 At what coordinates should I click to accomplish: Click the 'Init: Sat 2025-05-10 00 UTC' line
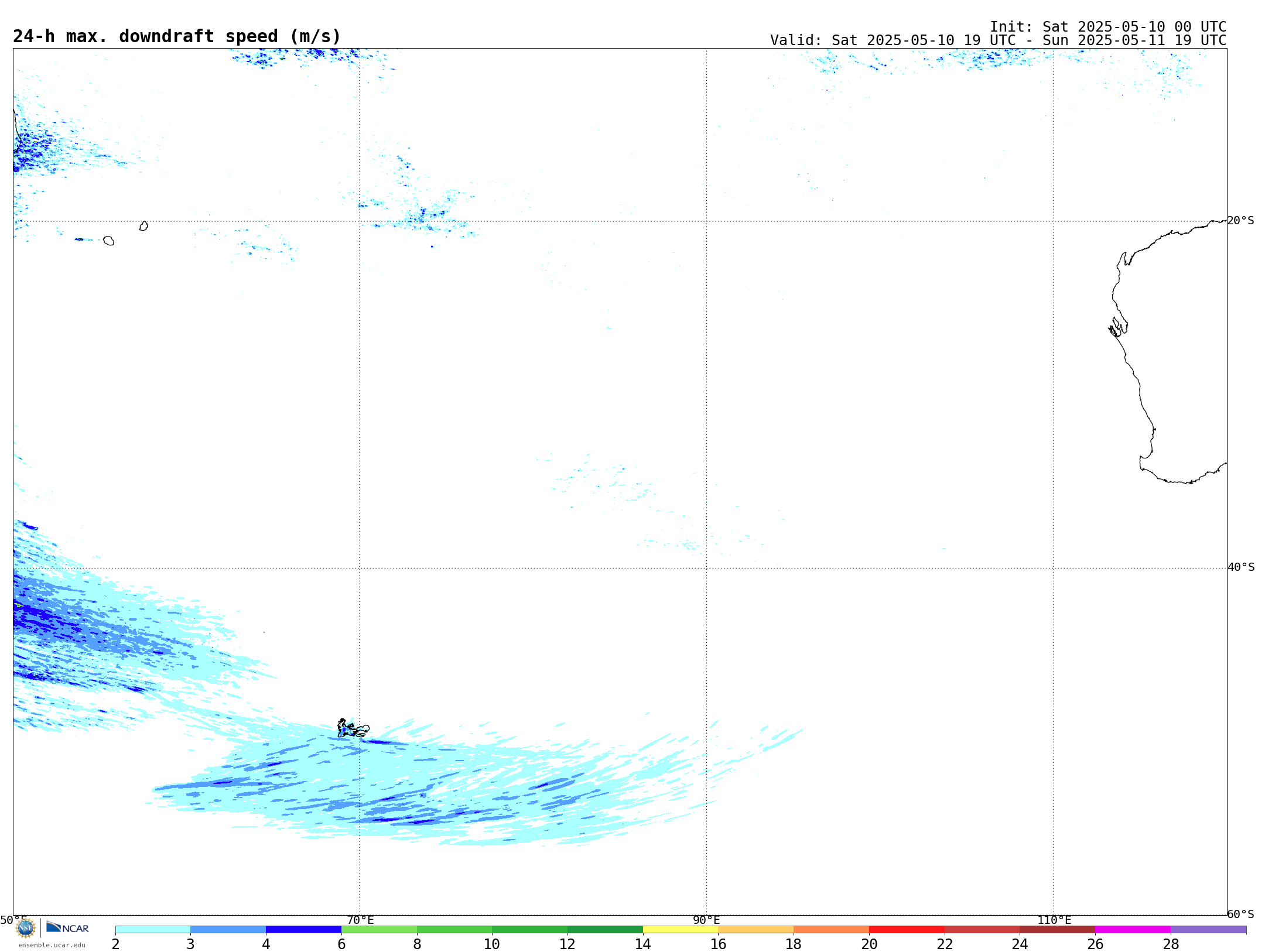[x=1108, y=27]
